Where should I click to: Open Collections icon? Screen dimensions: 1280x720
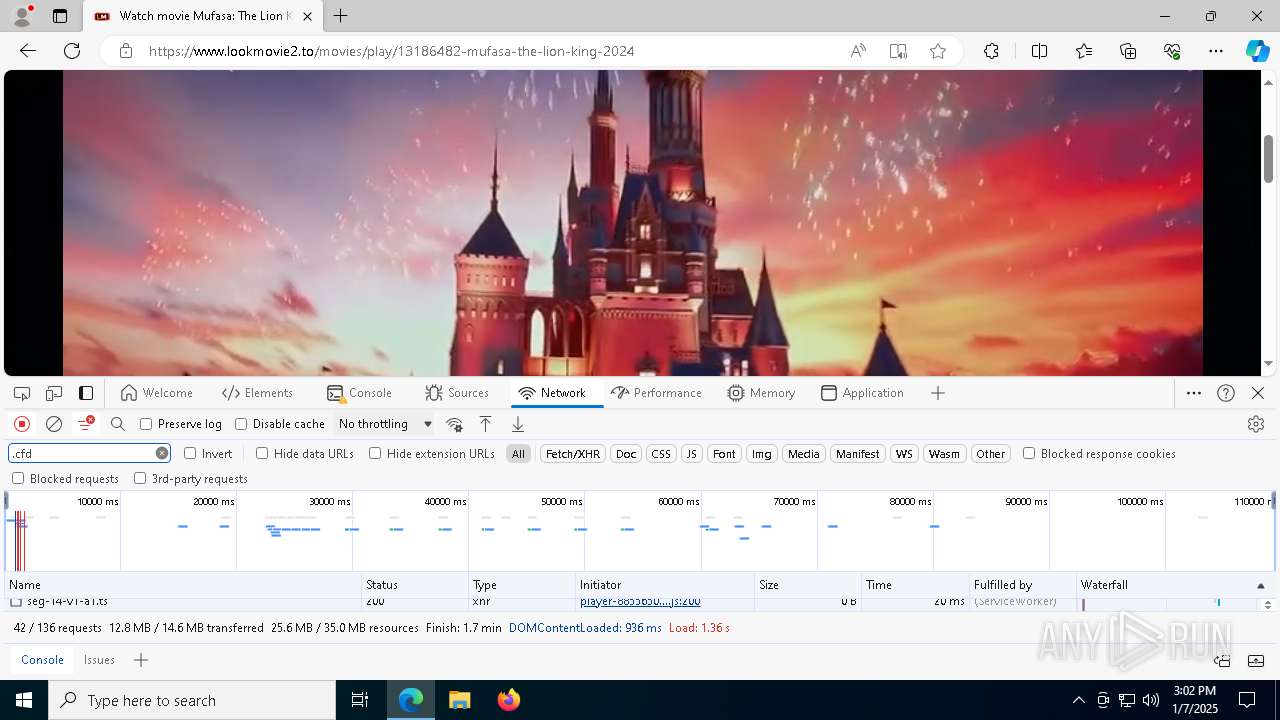point(1128,51)
